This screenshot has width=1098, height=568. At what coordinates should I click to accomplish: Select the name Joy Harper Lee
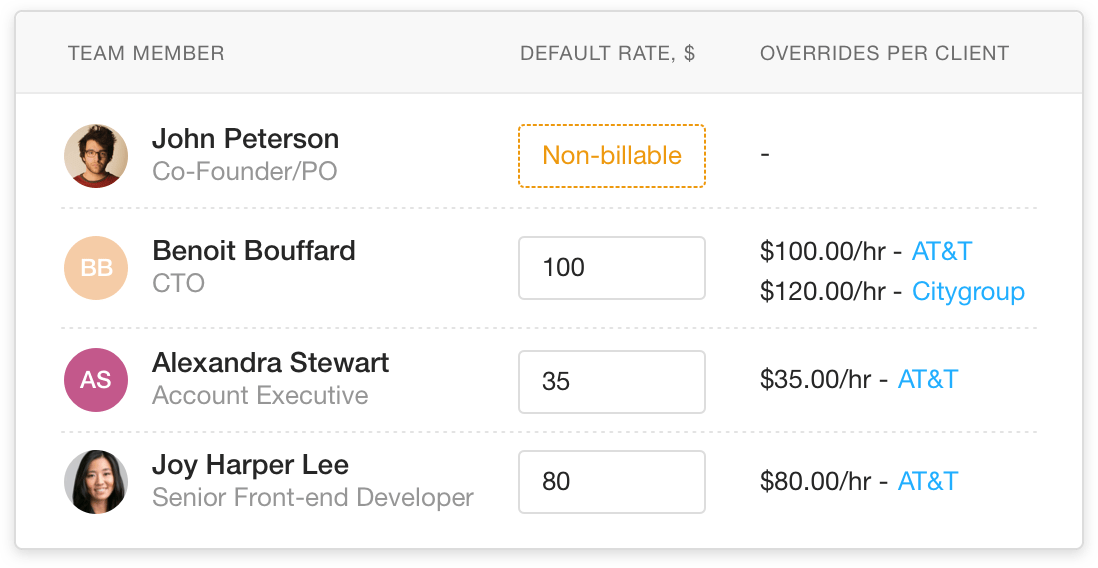250,465
